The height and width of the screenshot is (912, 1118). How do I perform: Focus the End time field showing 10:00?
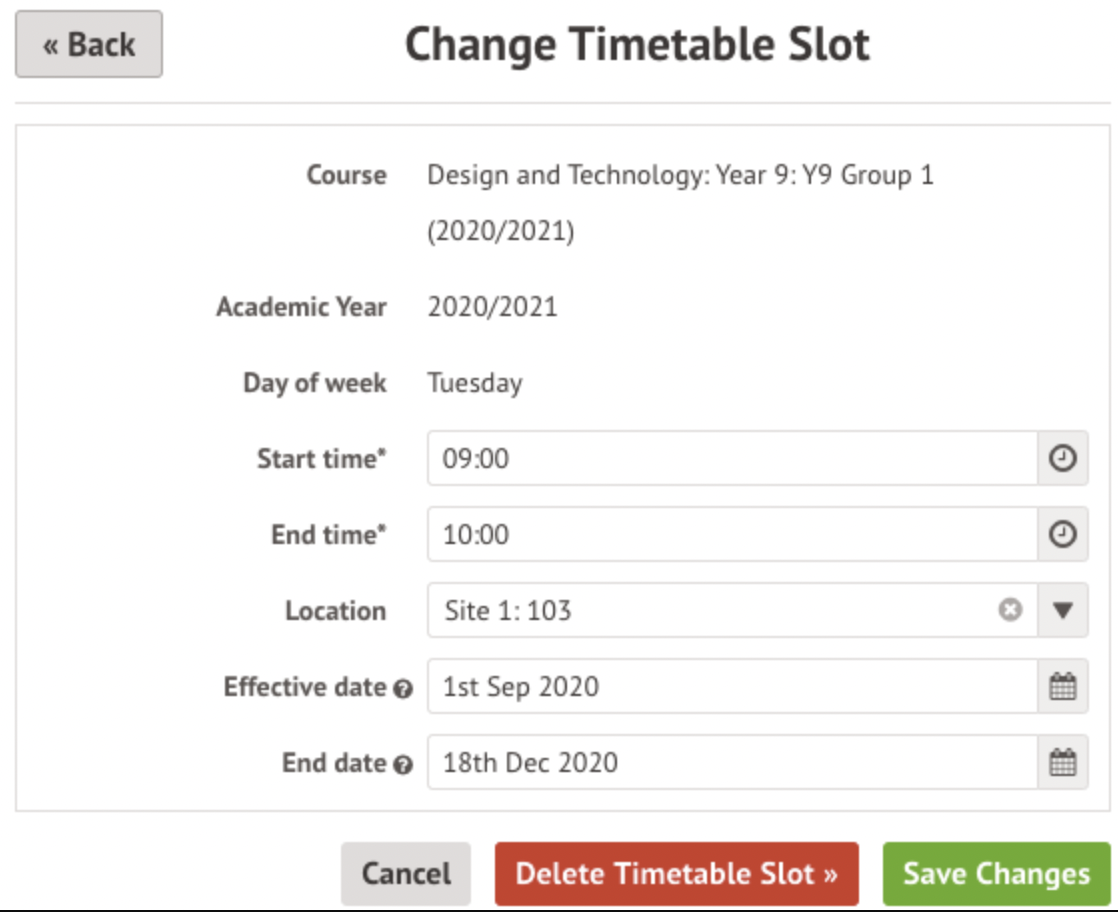[x=732, y=535]
